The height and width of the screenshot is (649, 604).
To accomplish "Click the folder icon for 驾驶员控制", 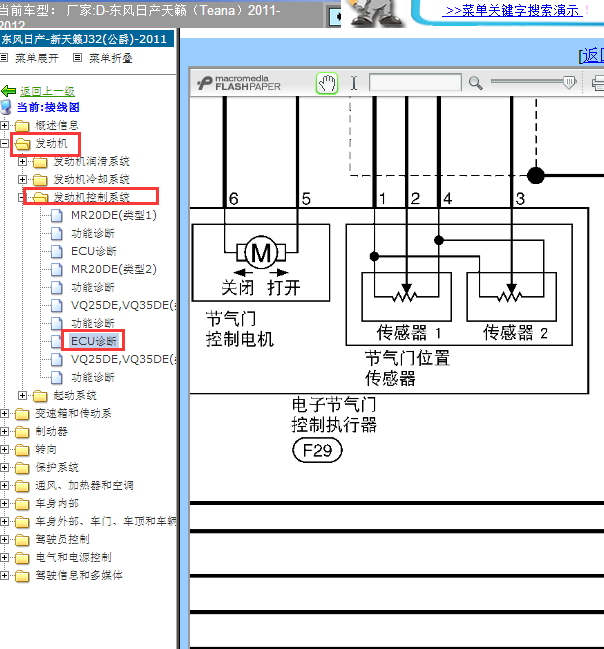I will coord(22,540).
